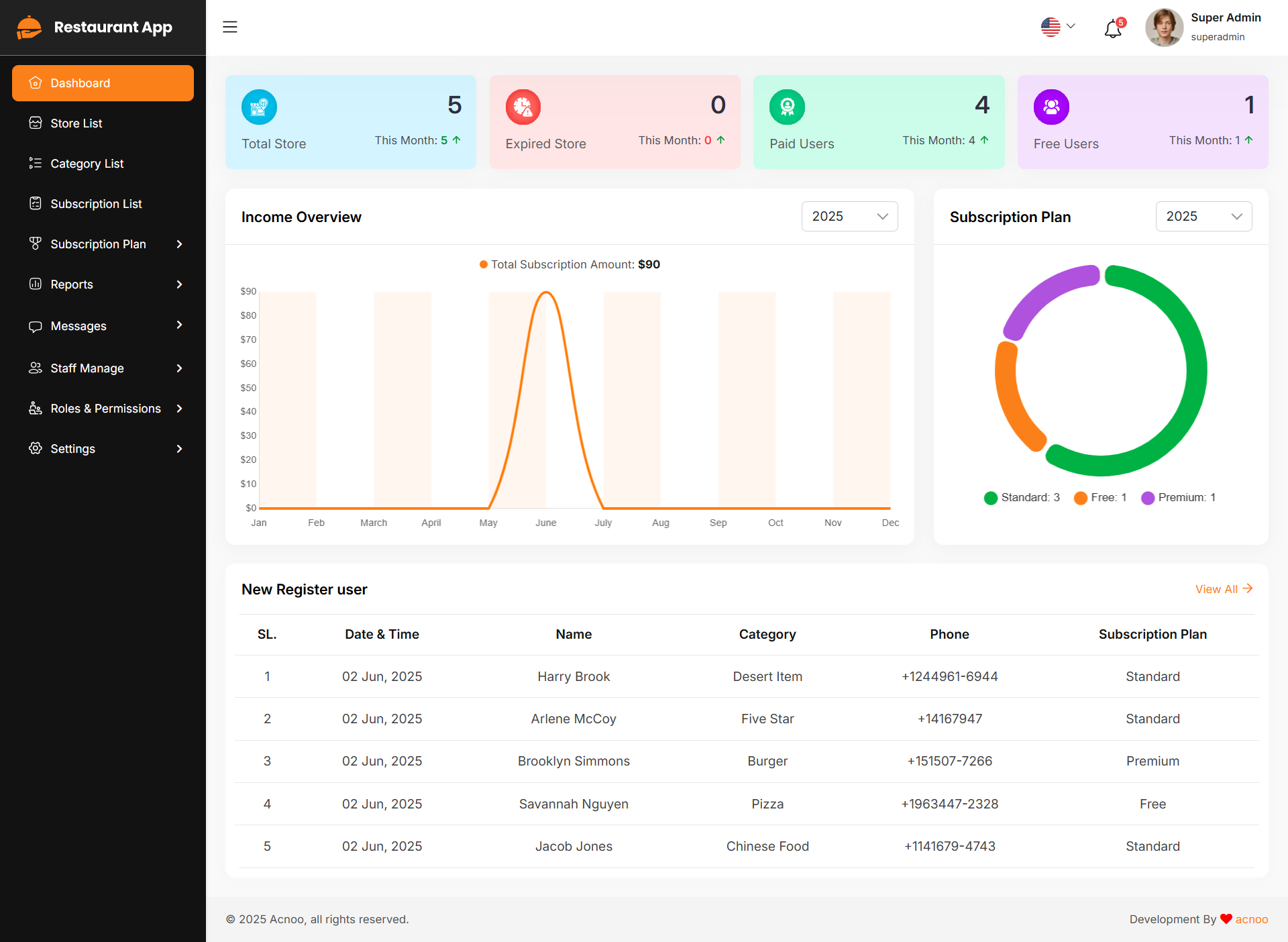Open the notification bell

1113,29
